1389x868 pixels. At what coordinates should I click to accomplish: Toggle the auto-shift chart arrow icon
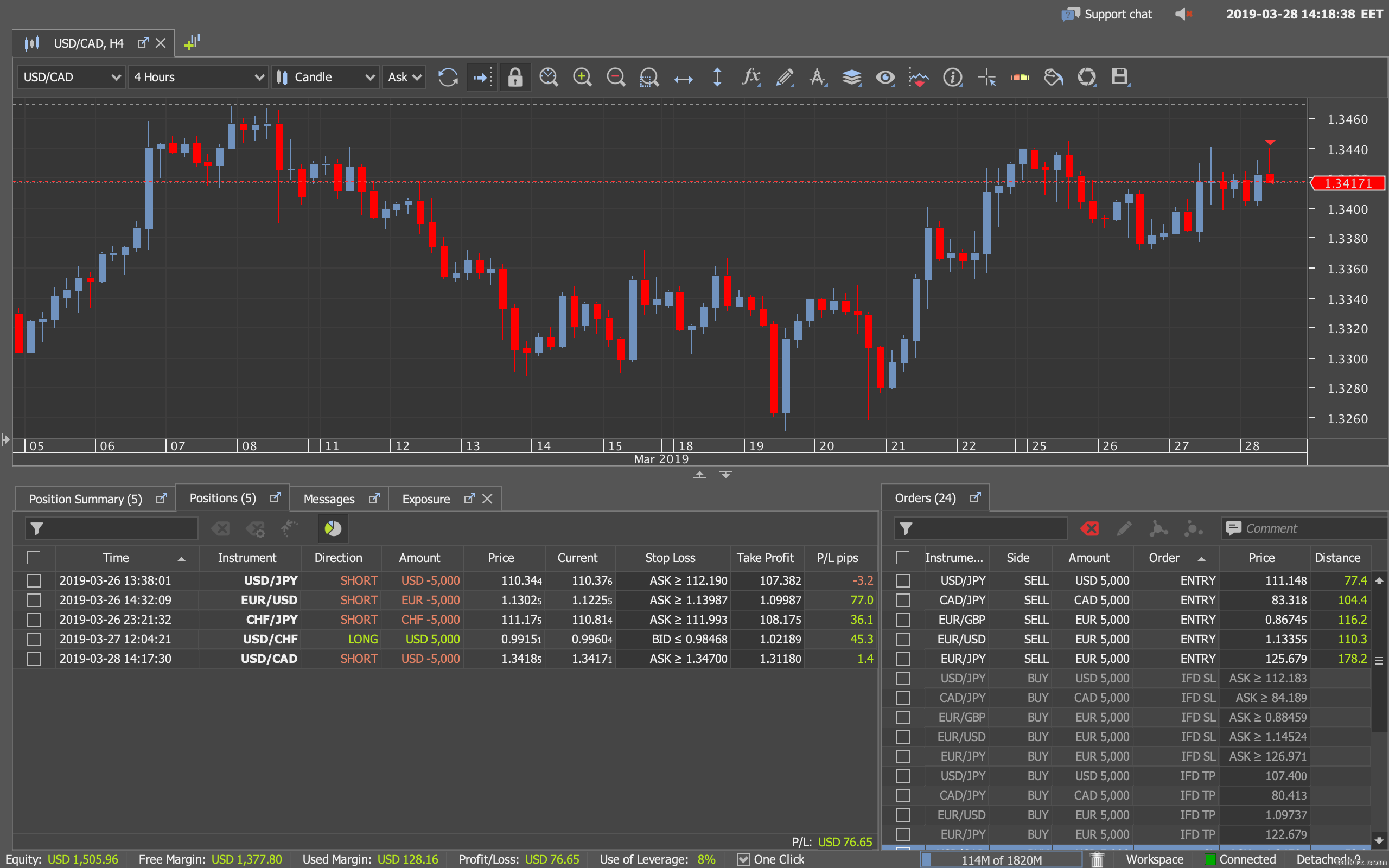482,77
